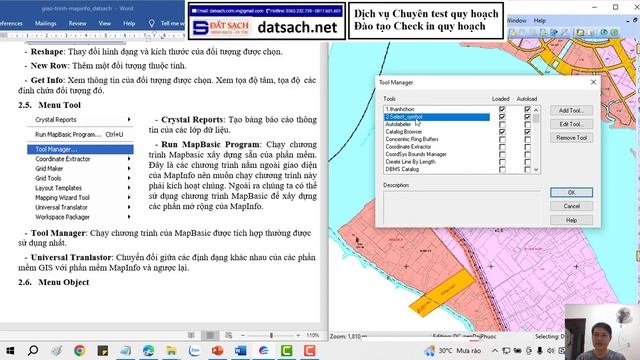The width and height of the screenshot is (640, 360).
Task: Launch Google Chrome from taskbar
Action: pos(80,350)
